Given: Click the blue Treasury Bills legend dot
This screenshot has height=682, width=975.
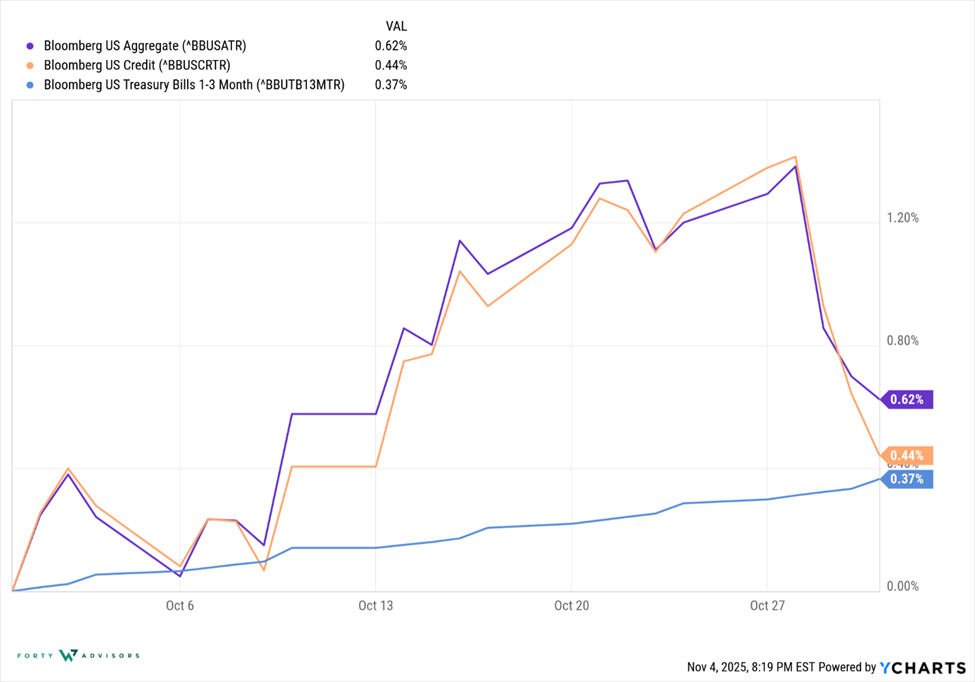Looking at the screenshot, I should [x=31, y=86].
